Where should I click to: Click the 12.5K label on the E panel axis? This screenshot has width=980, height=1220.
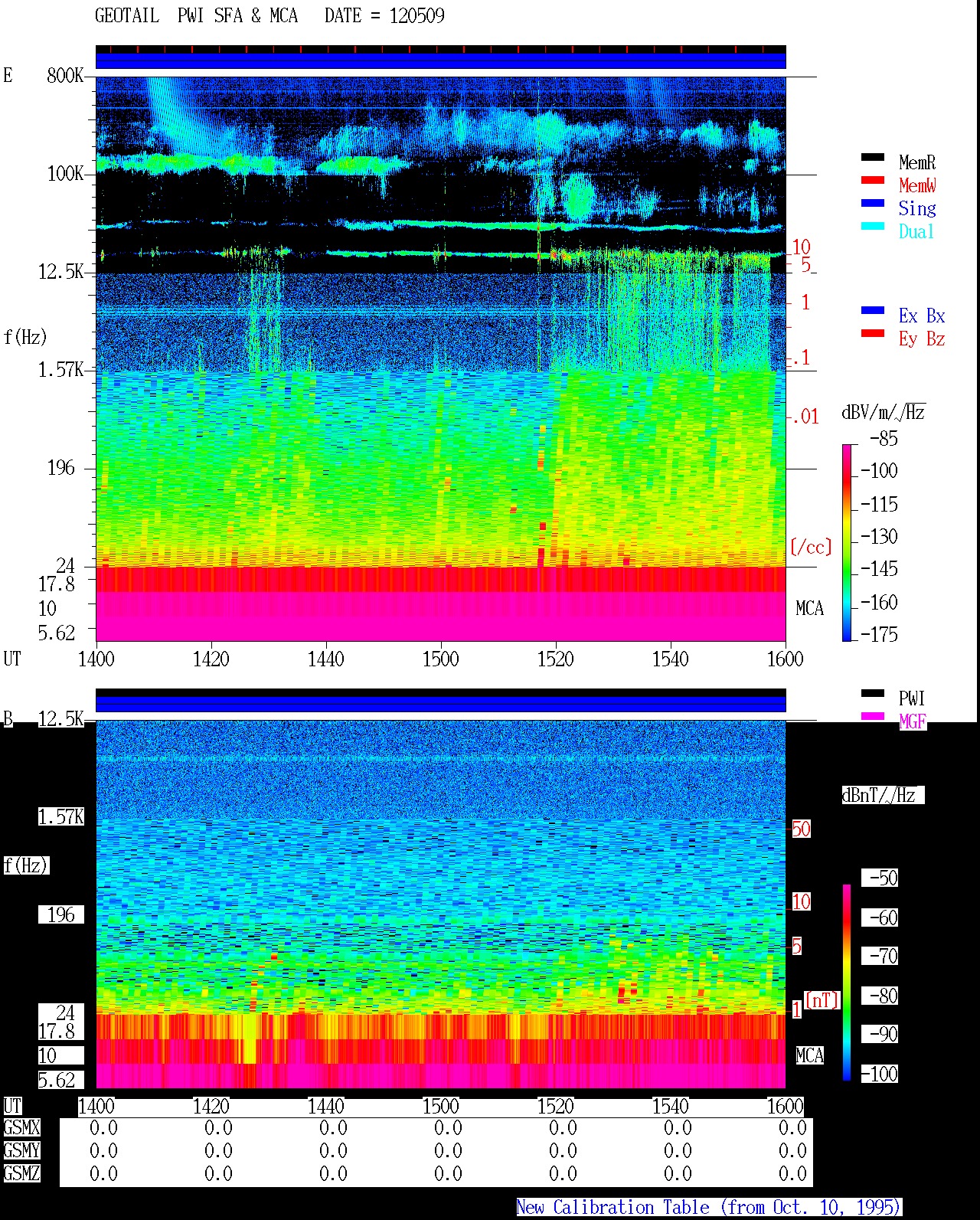click(61, 272)
